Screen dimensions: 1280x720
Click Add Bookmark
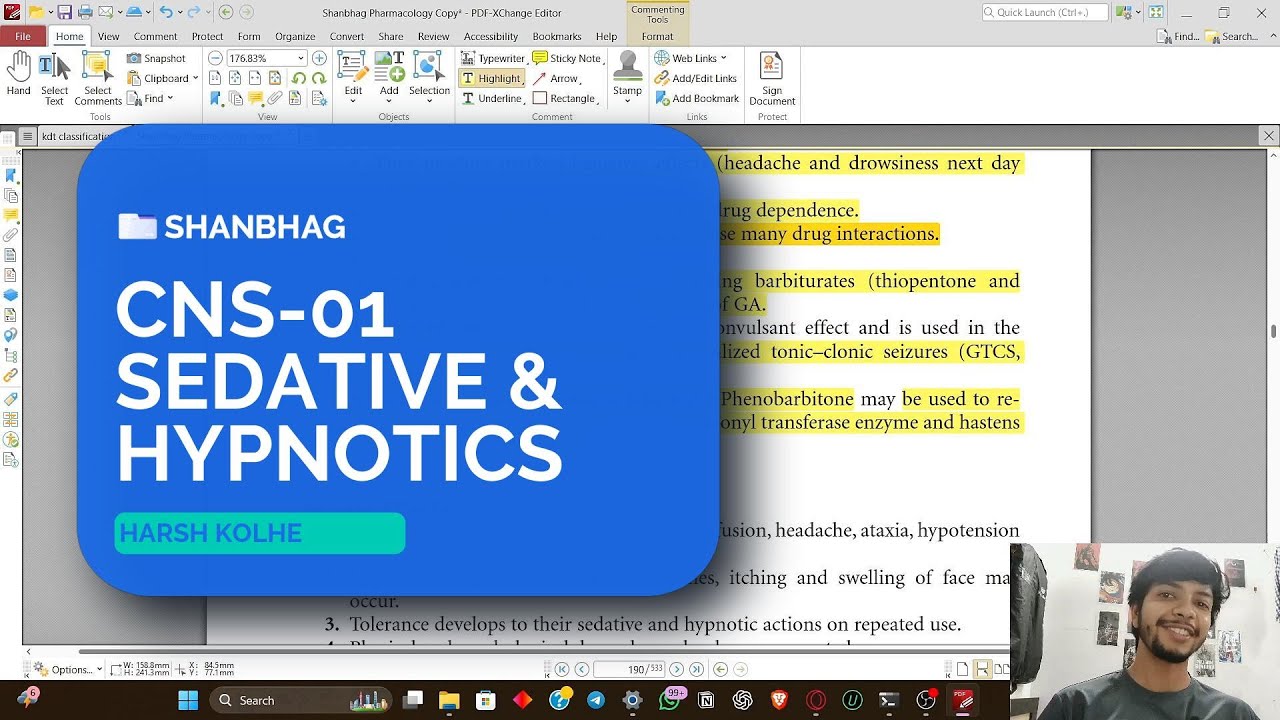point(697,98)
